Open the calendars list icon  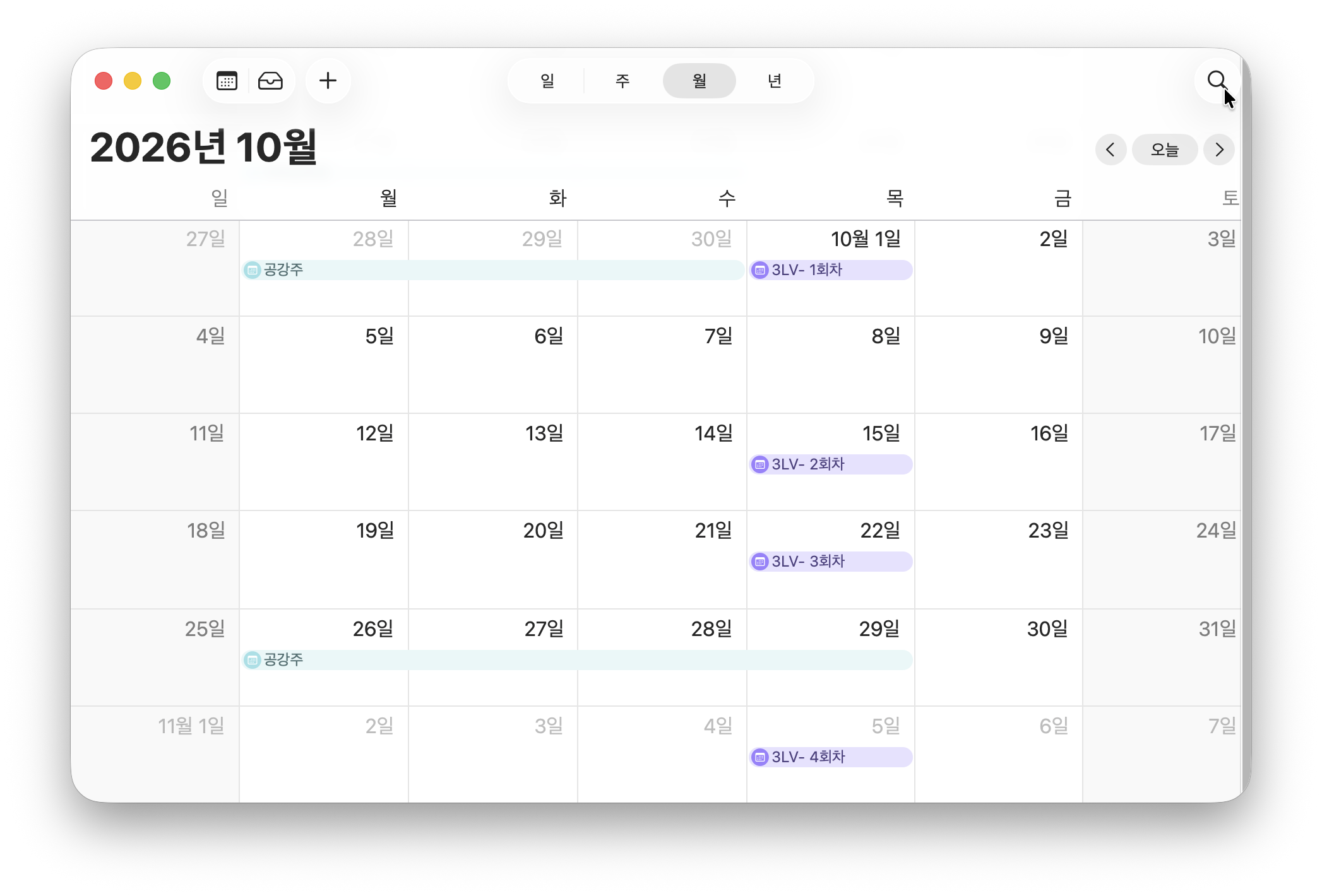227,81
